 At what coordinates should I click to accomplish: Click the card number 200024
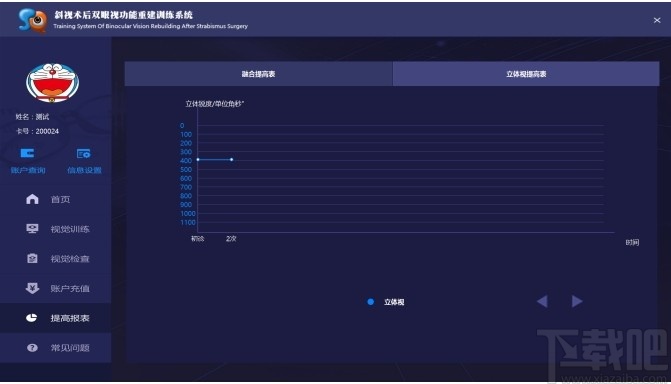tap(47, 131)
